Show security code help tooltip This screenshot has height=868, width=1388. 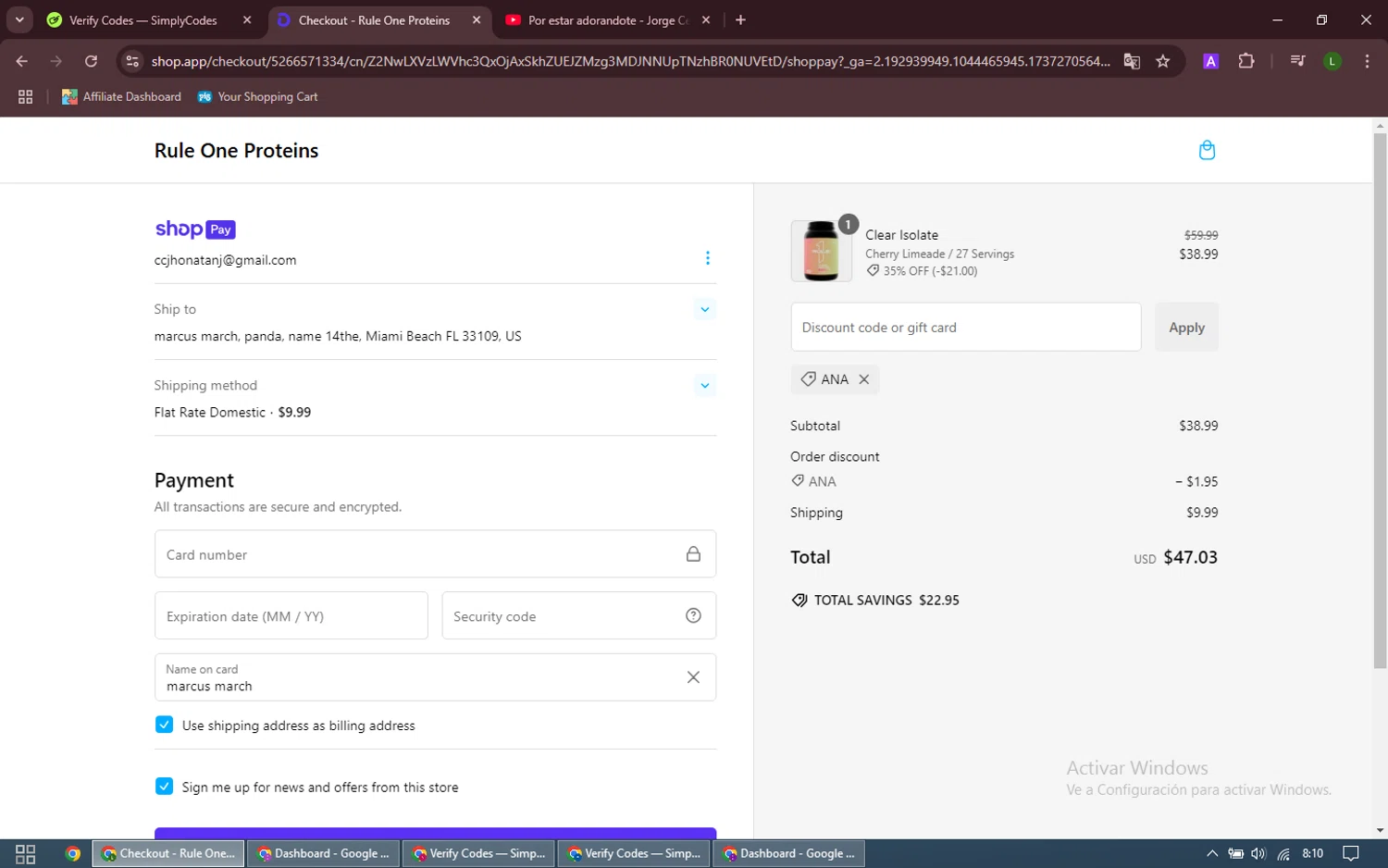tap(693, 616)
